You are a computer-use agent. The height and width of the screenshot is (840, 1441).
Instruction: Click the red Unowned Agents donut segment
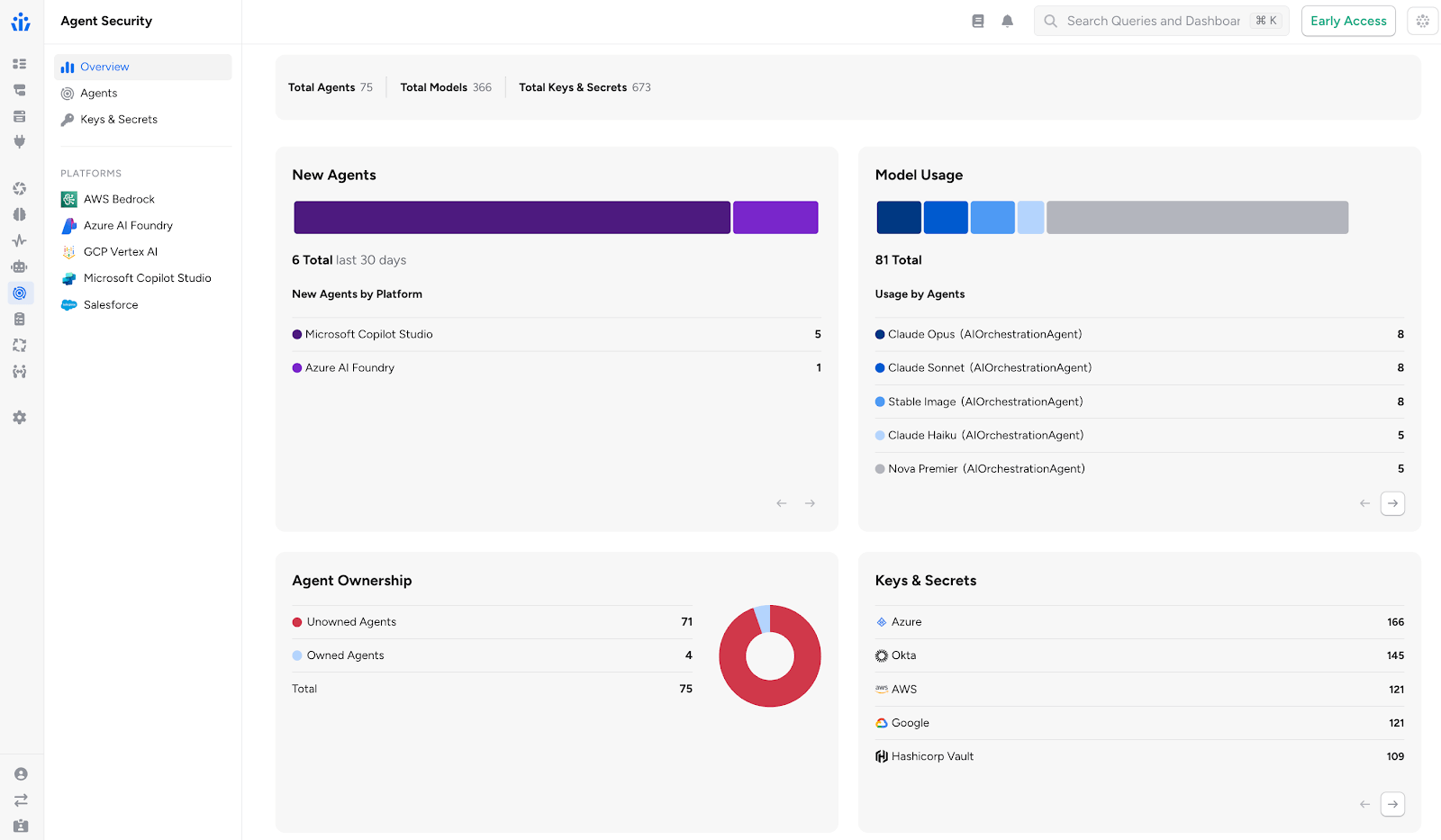pos(770,693)
